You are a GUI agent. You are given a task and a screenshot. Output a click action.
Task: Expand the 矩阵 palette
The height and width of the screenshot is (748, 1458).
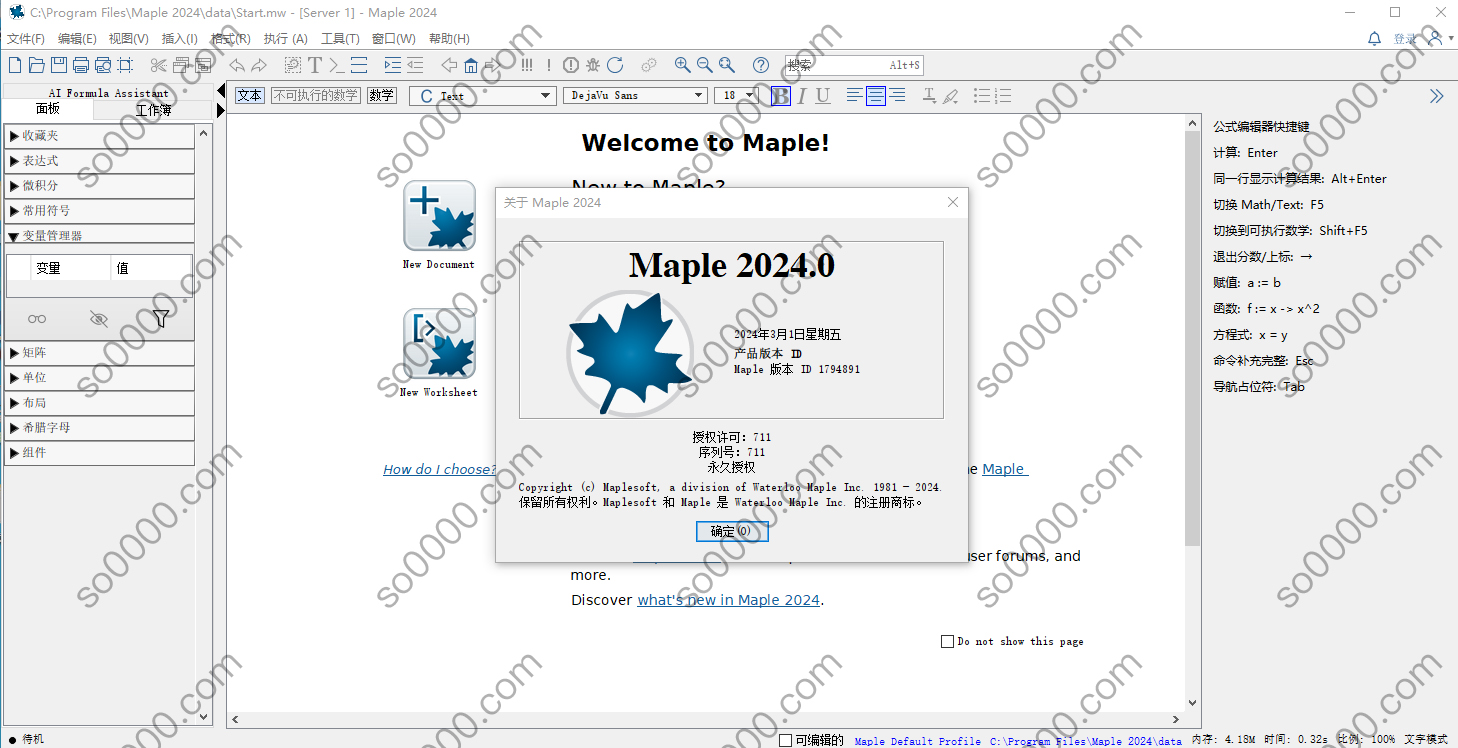coord(99,353)
